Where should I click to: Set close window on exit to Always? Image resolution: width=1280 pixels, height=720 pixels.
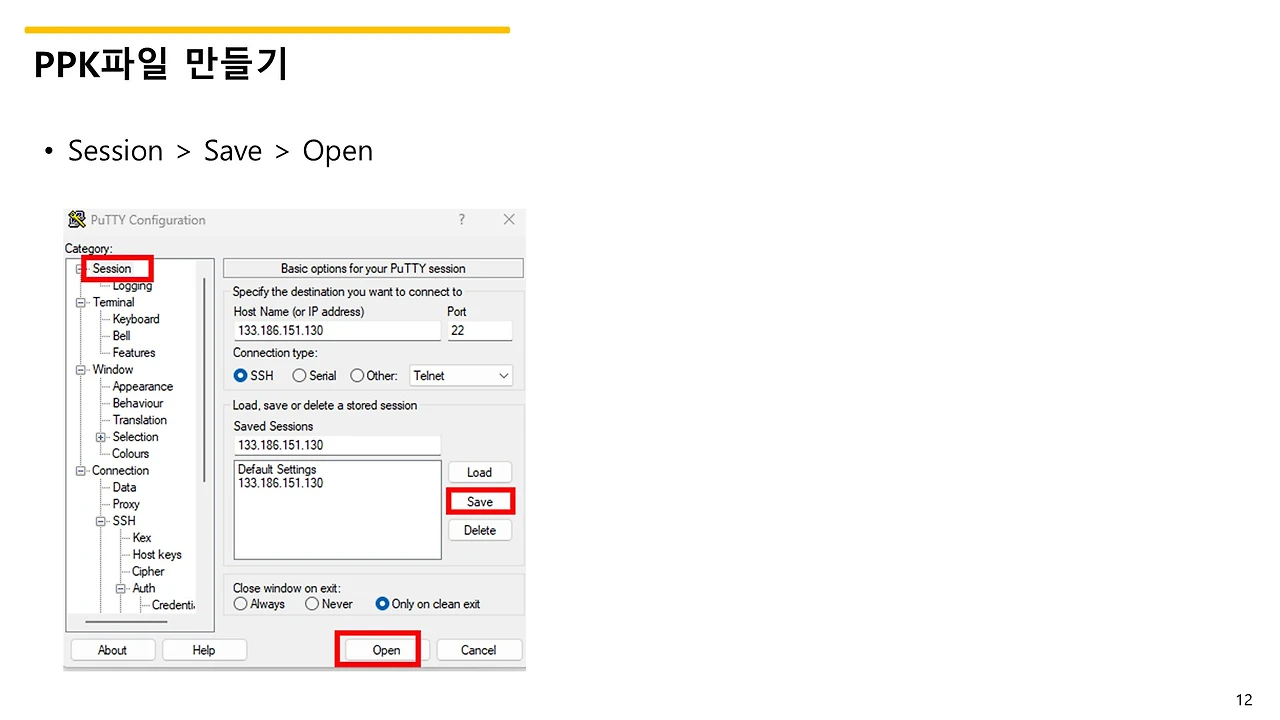tap(240, 604)
